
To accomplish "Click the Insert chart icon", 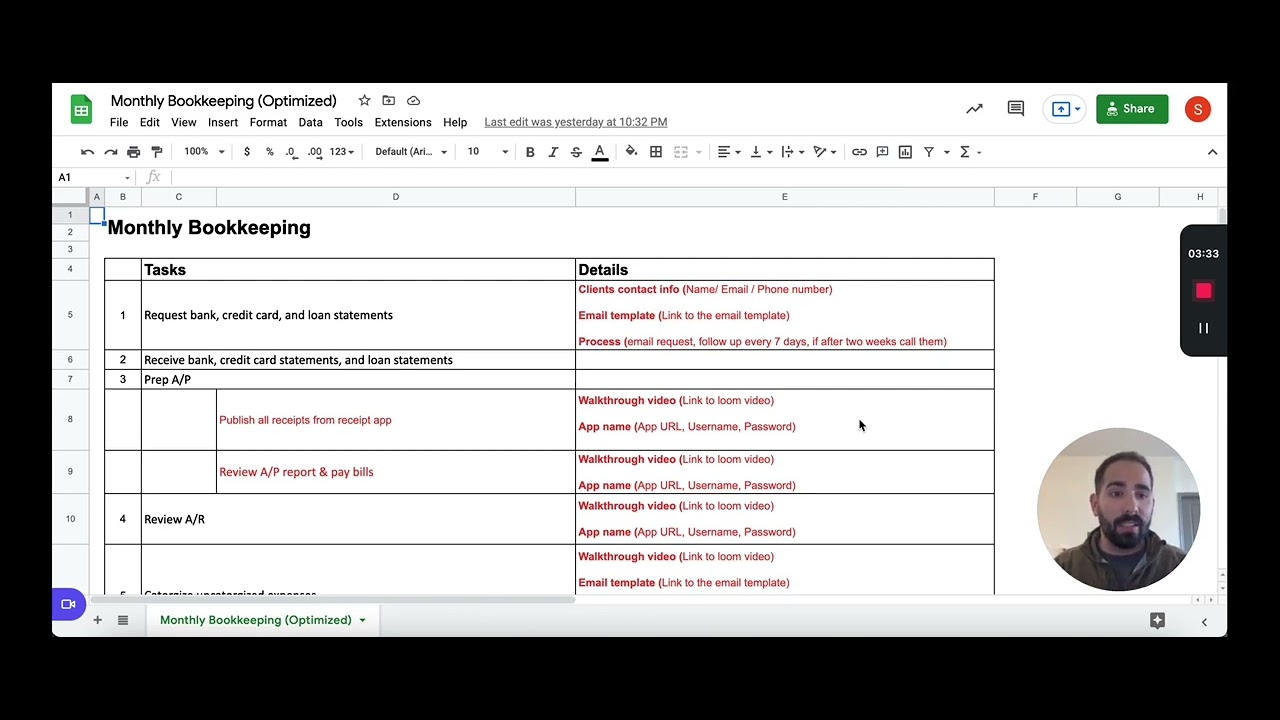I will (x=905, y=152).
